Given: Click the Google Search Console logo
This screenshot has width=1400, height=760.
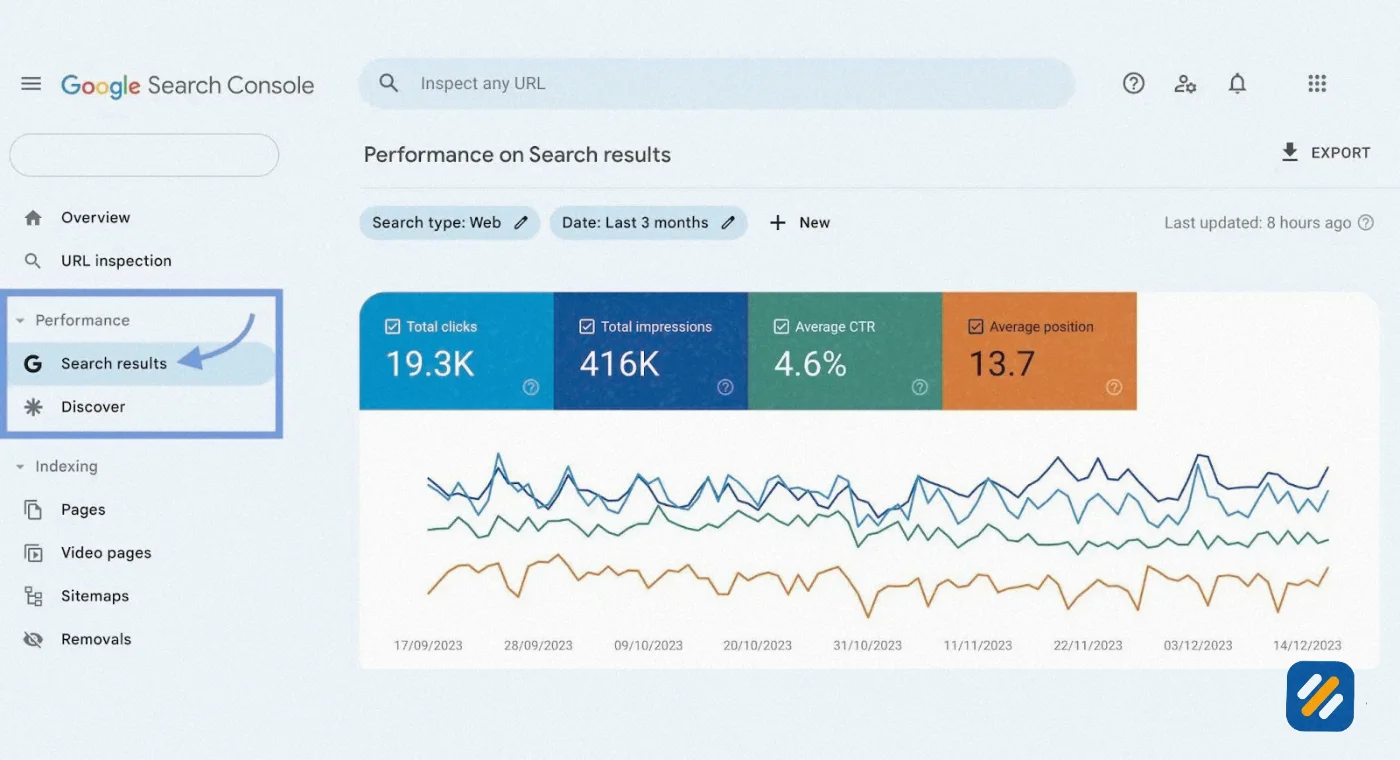Looking at the screenshot, I should pos(187,85).
